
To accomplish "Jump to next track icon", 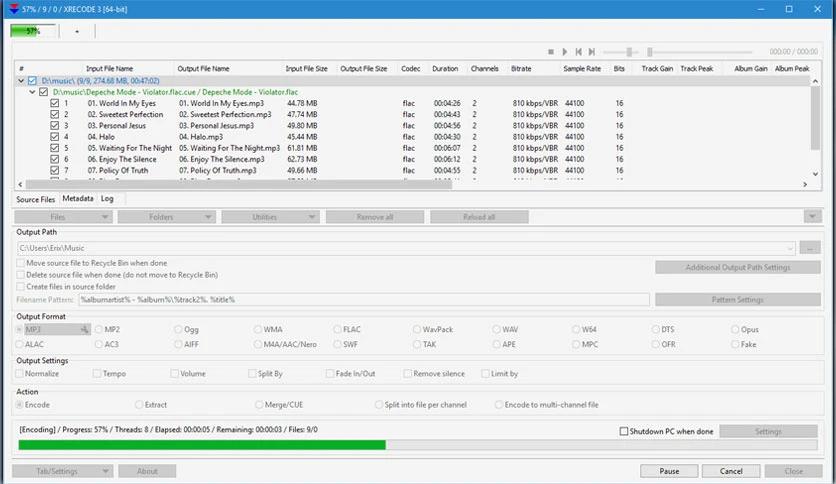I will (592, 52).
